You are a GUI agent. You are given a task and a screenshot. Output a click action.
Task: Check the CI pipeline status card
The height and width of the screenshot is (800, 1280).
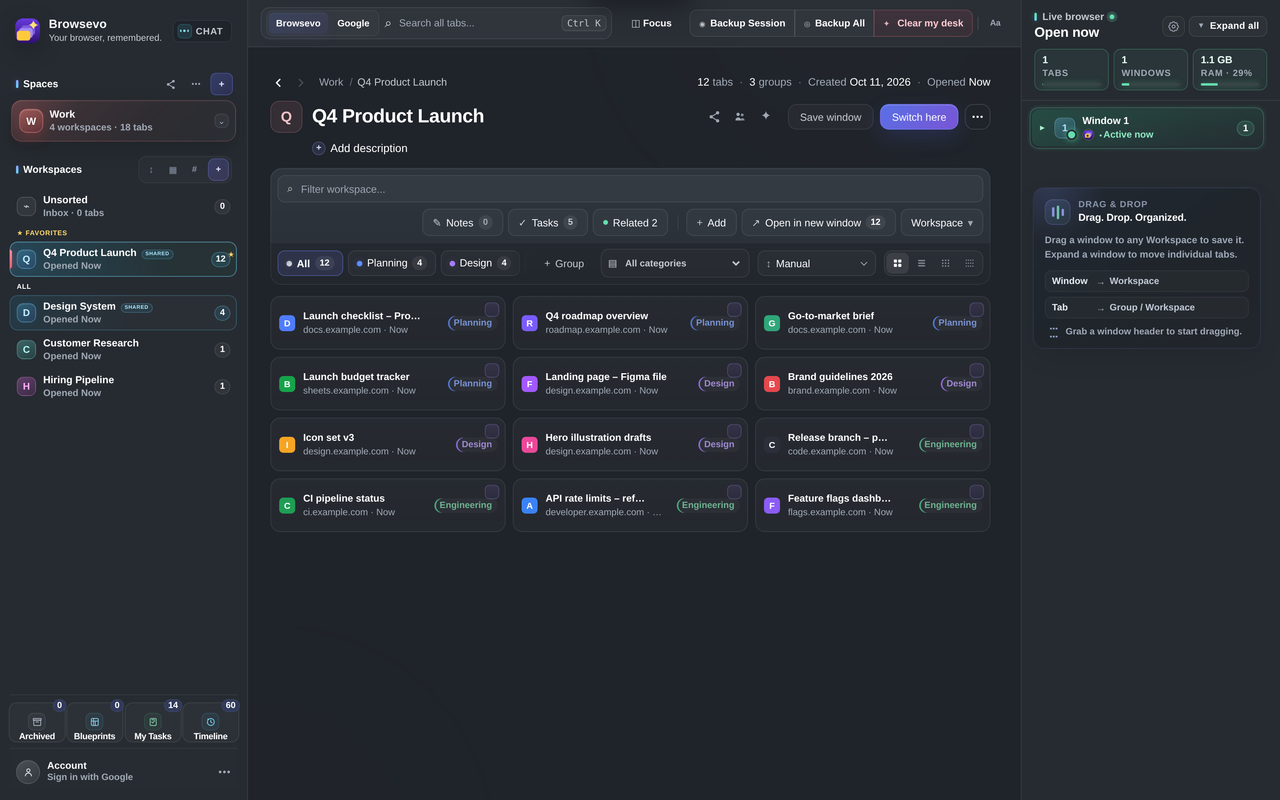pyautogui.click(x=492, y=492)
